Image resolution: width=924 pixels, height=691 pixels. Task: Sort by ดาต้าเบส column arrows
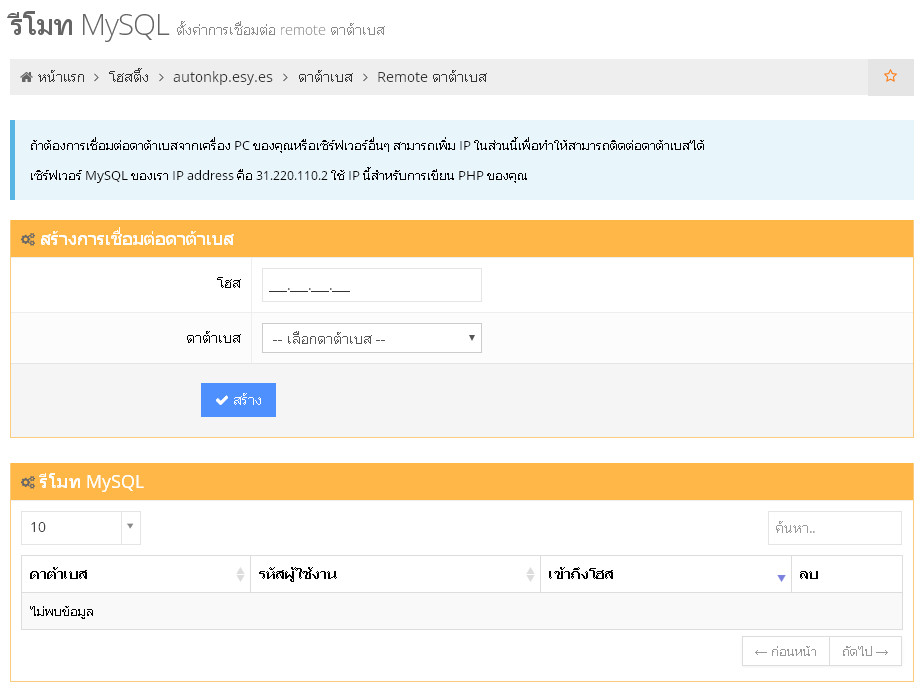240,575
